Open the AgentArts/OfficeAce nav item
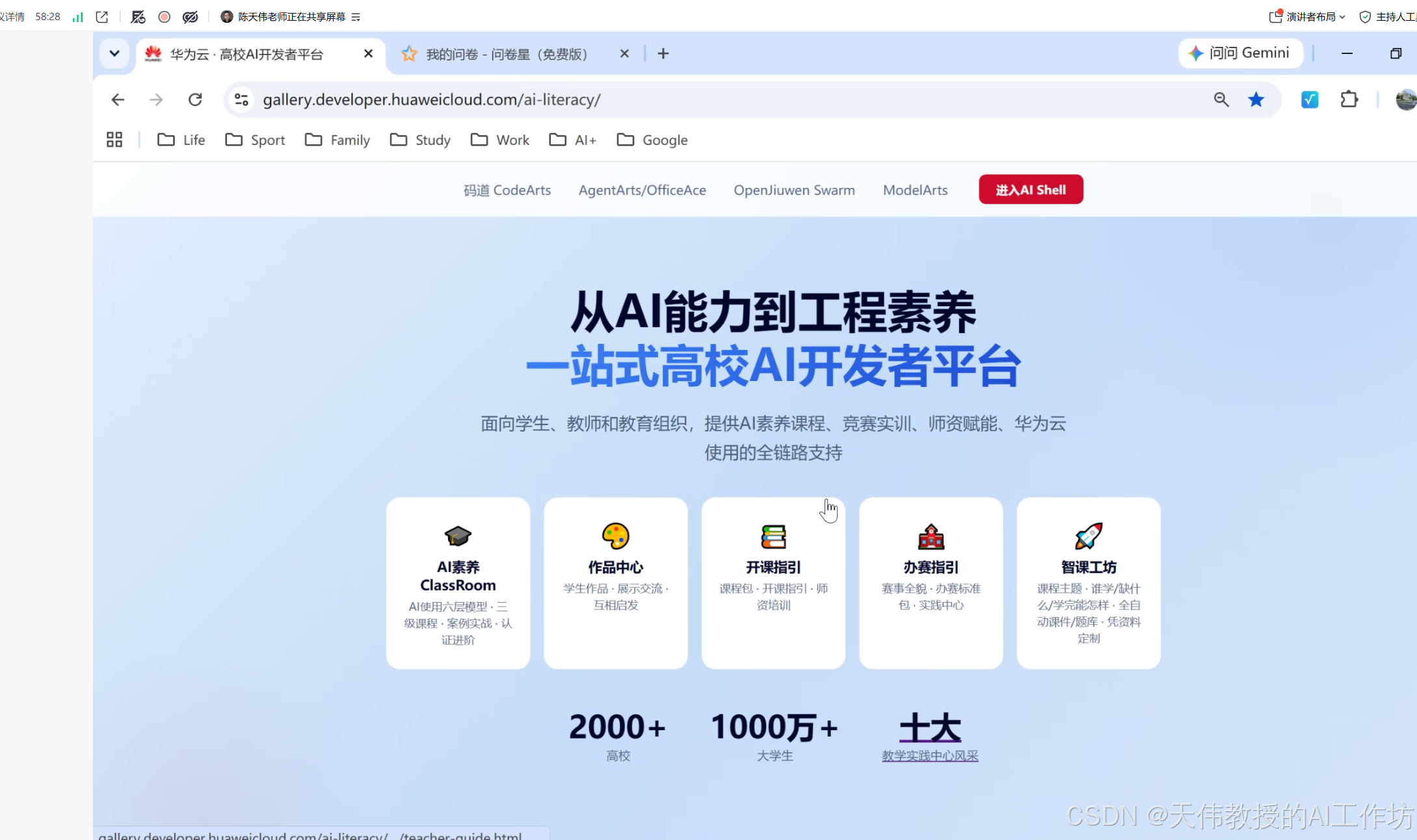1417x840 pixels. click(642, 190)
